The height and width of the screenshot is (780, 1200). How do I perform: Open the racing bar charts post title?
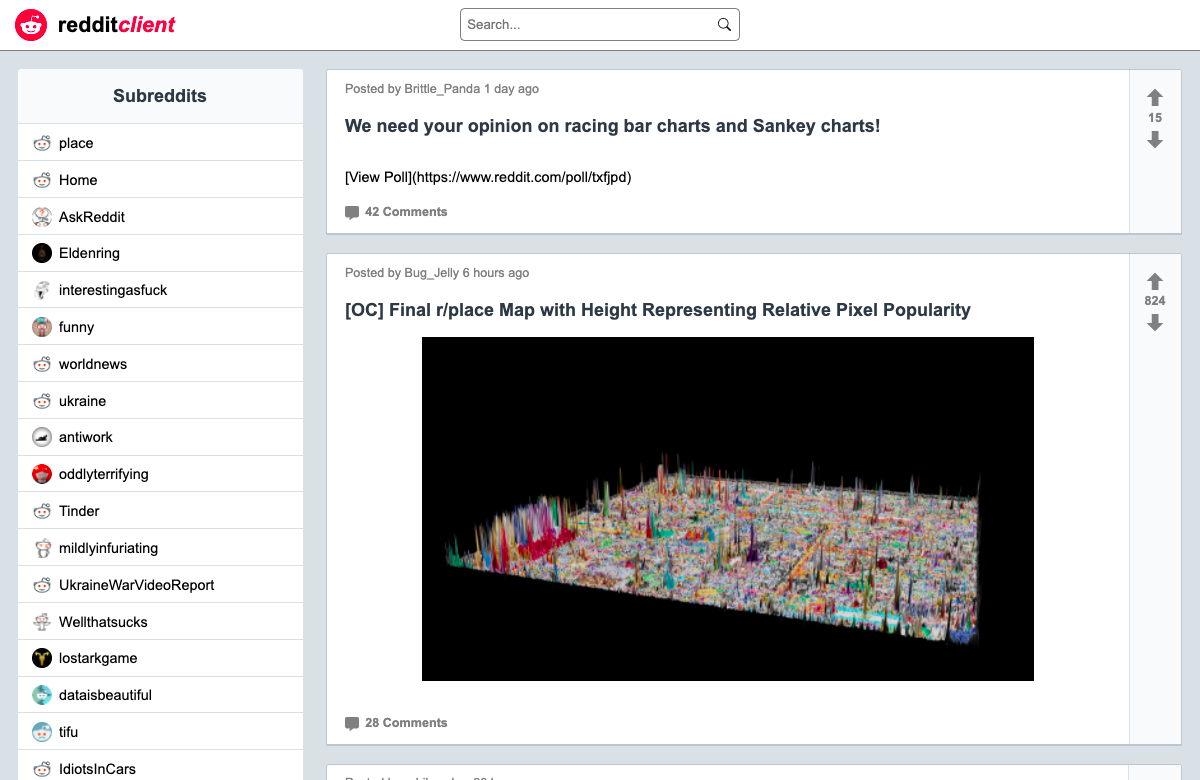pyautogui.click(x=612, y=126)
